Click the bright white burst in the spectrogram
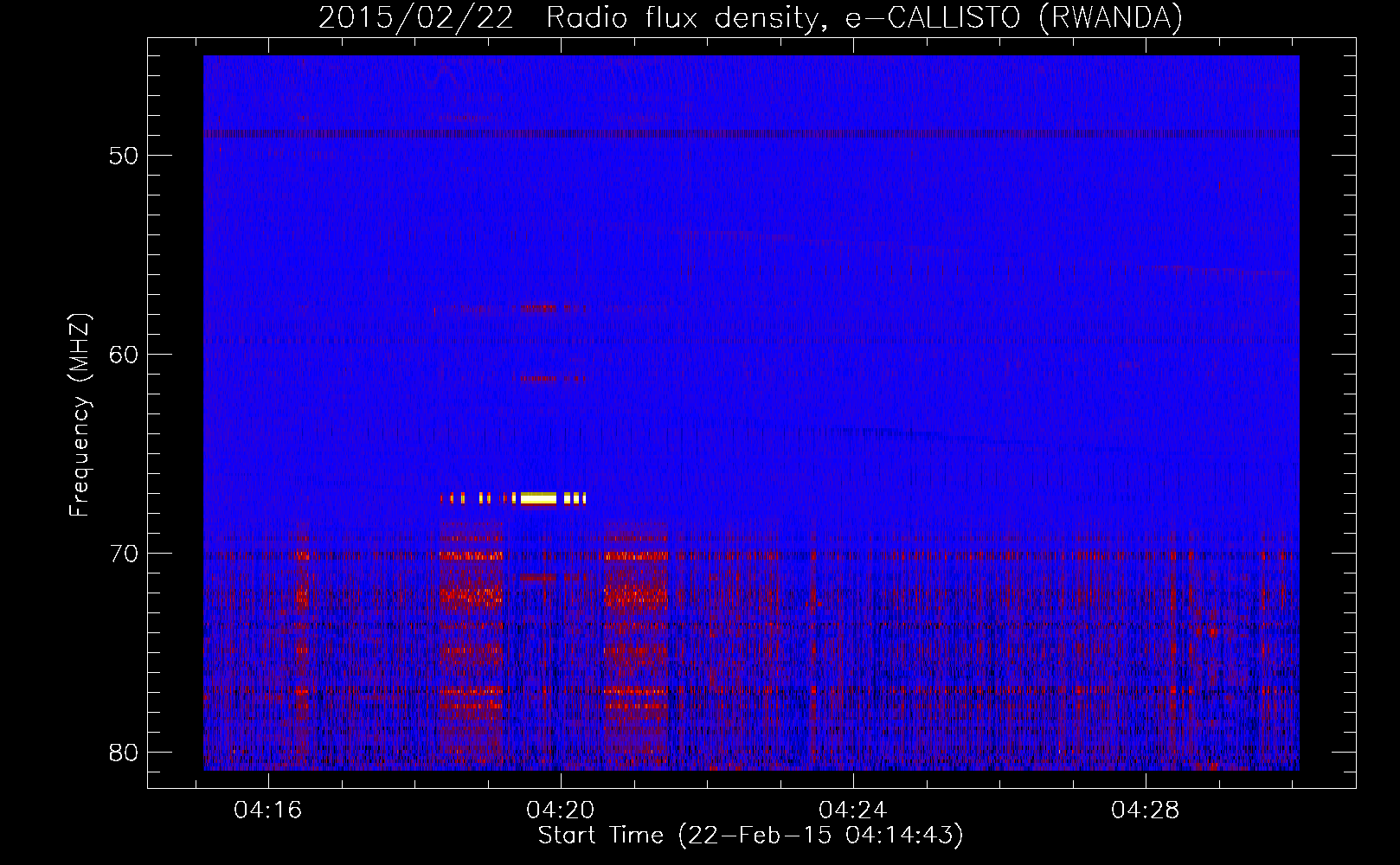This screenshot has height=865, width=1400. tap(538, 498)
